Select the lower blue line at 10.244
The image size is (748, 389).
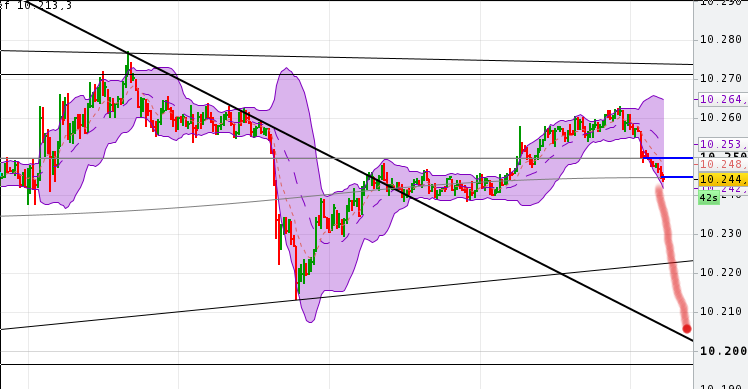677,177
